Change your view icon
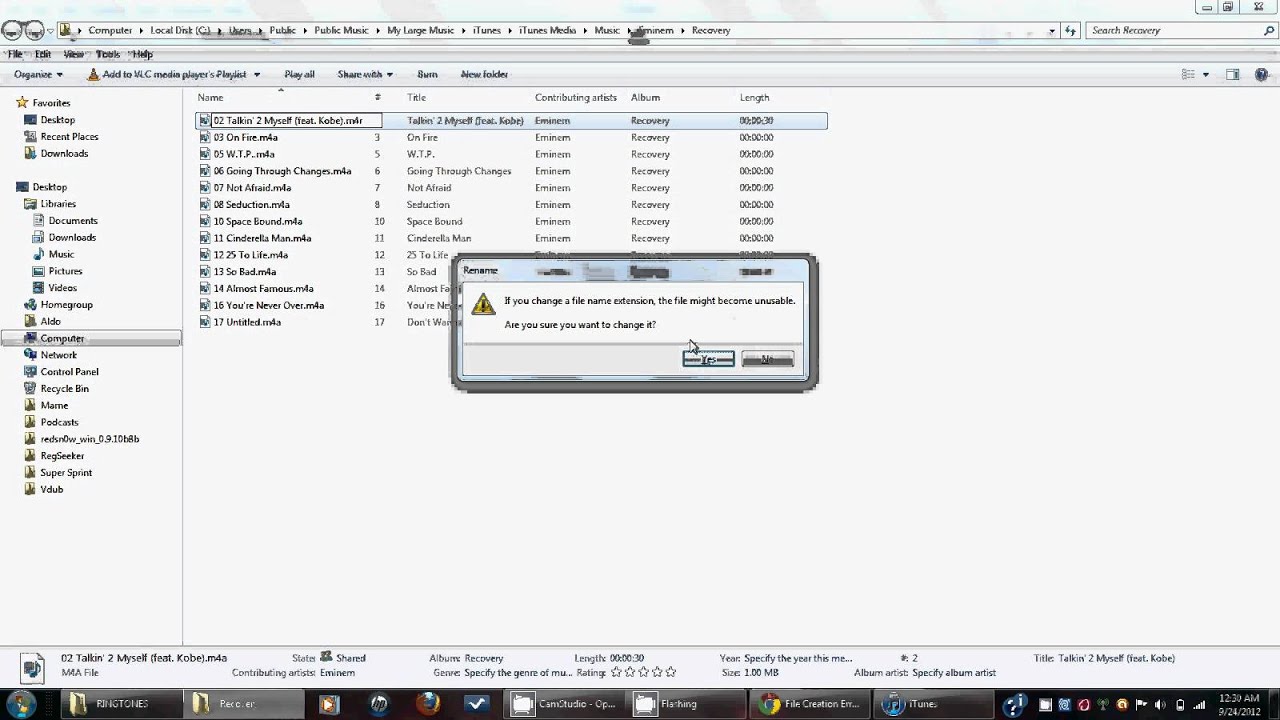The width and height of the screenshot is (1280, 720). (x=1188, y=75)
